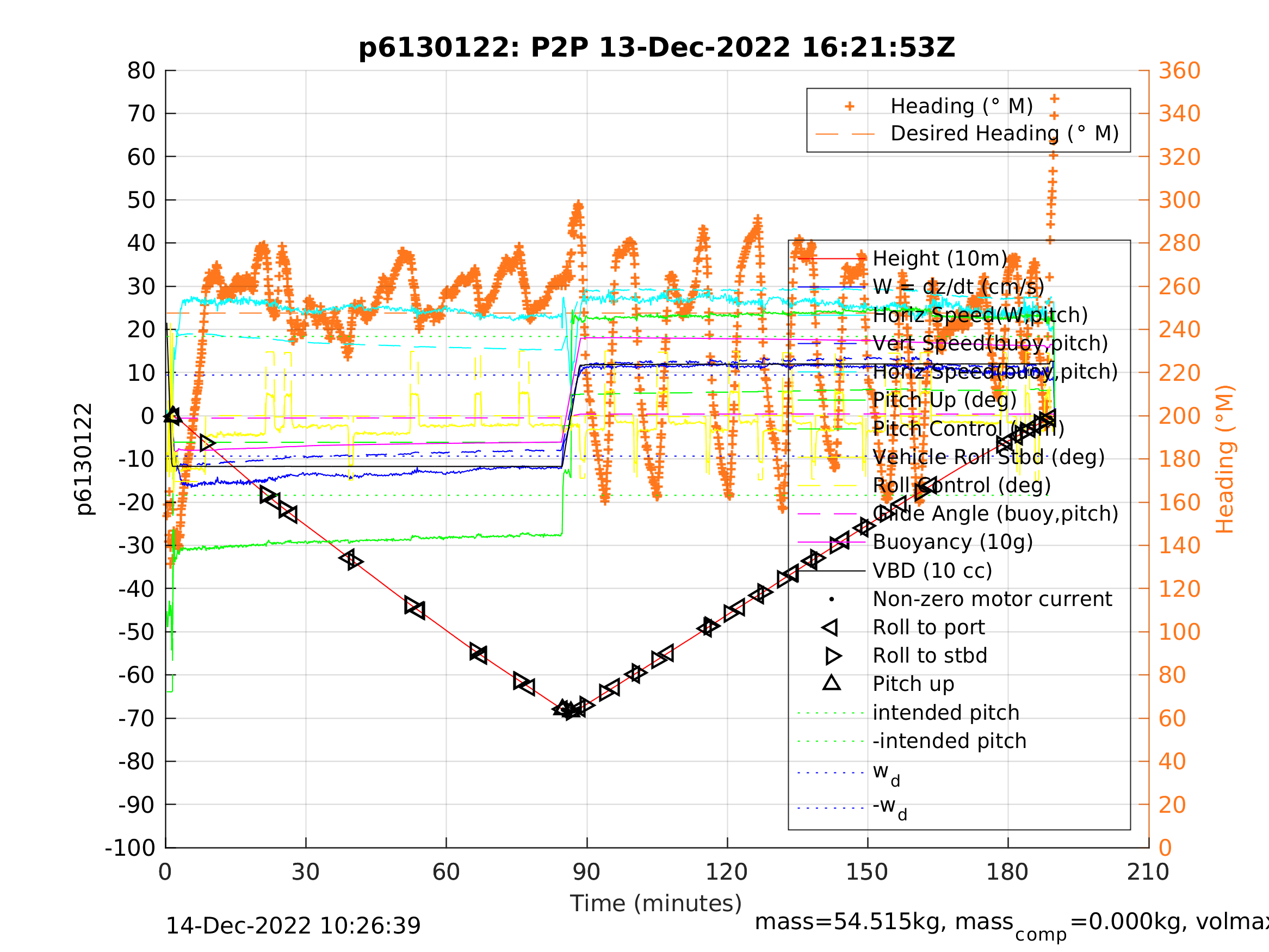Click the x-axis tick label '210'
Viewport: 1269px width, 952px height.
pos(1148,872)
